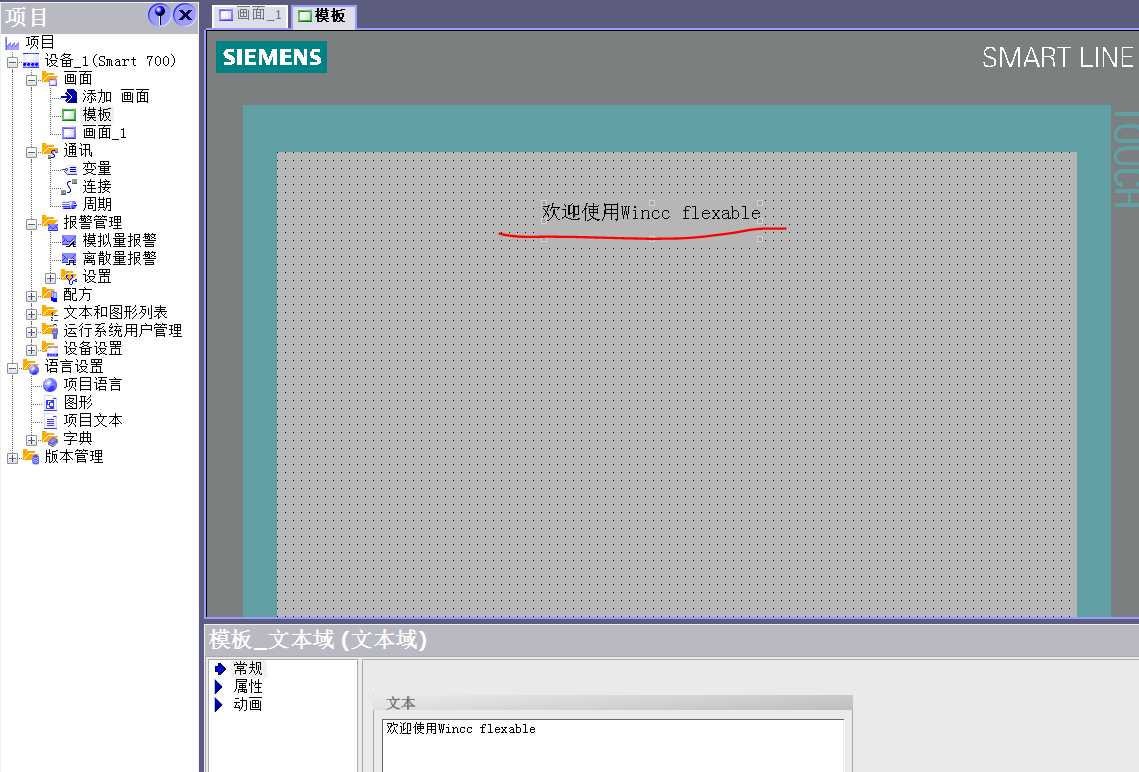
Task: Switch to the 模板 editor tab
Action: point(323,15)
